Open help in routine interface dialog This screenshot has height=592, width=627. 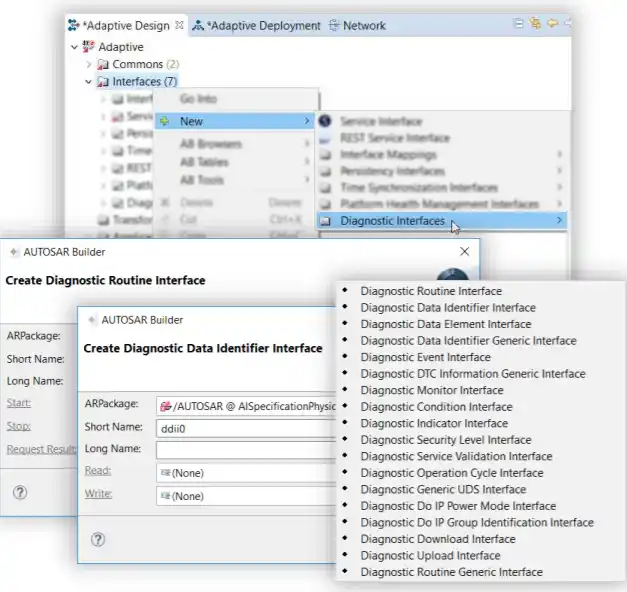(20, 492)
